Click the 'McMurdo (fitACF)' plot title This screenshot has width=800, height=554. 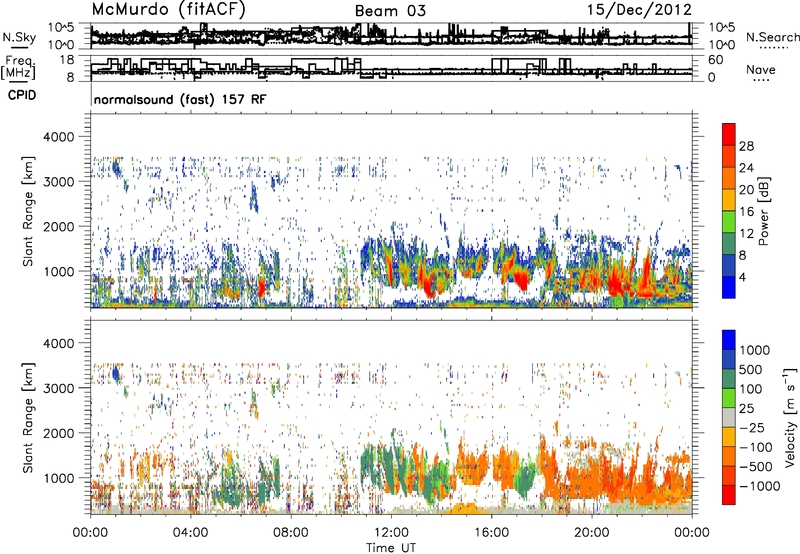168,9
